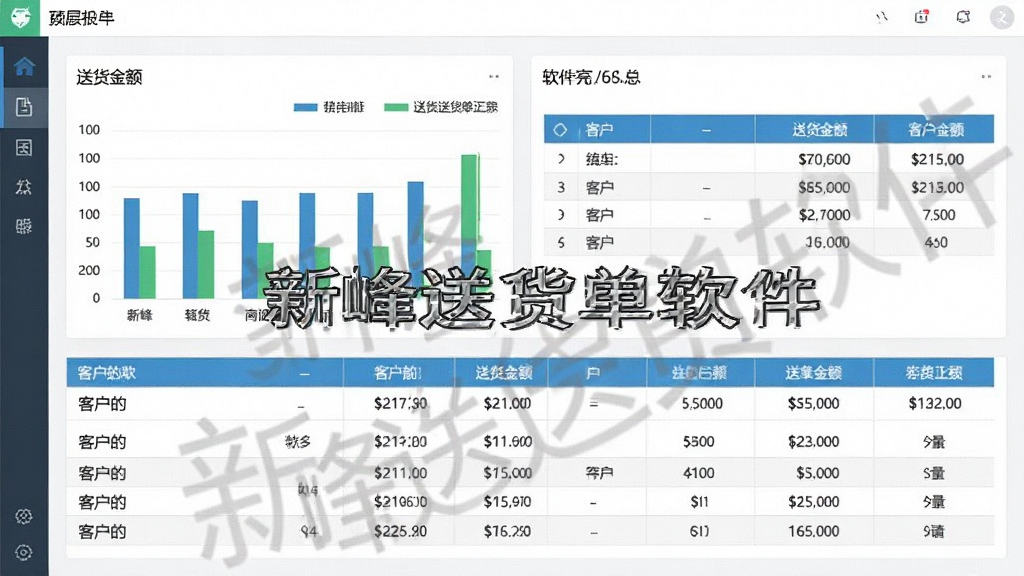Click the green app logo
This screenshot has width=1024, height=576.
(20, 18)
